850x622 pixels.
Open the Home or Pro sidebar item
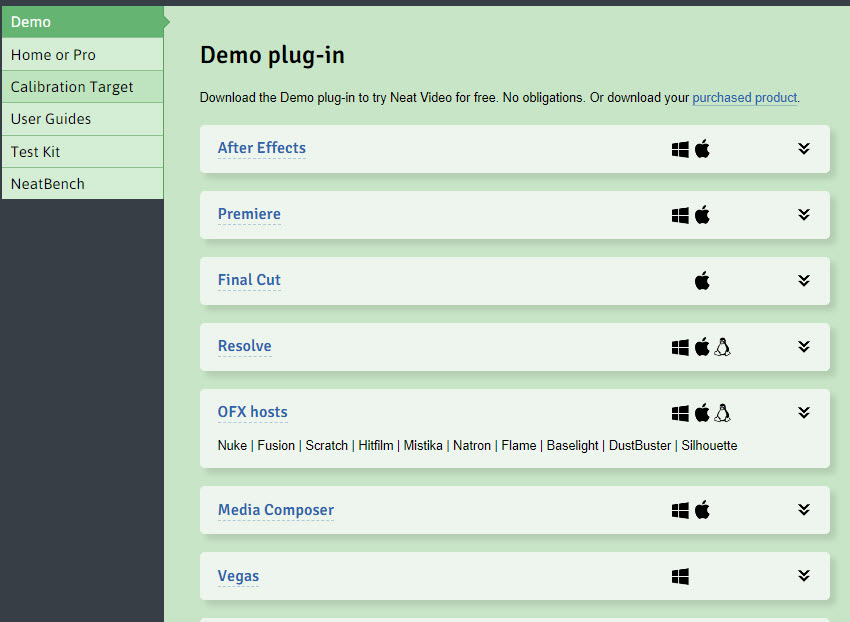[82, 54]
